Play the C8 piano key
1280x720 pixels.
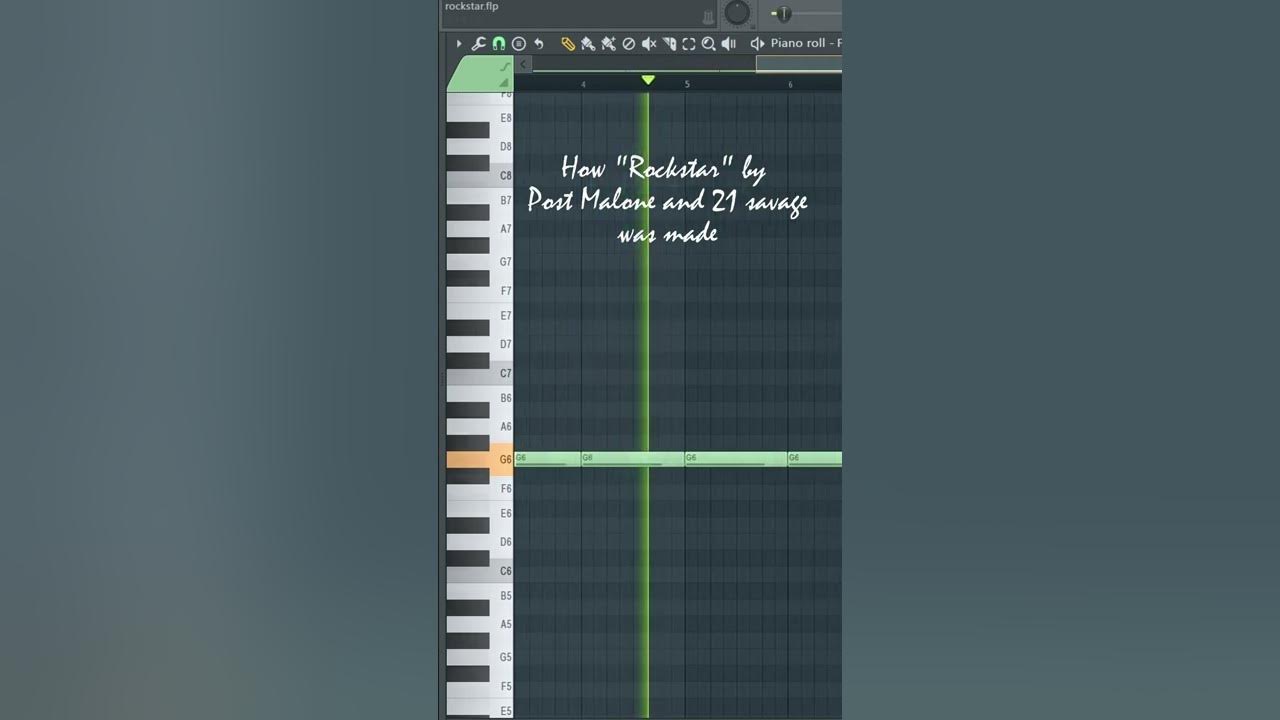tap(479, 177)
